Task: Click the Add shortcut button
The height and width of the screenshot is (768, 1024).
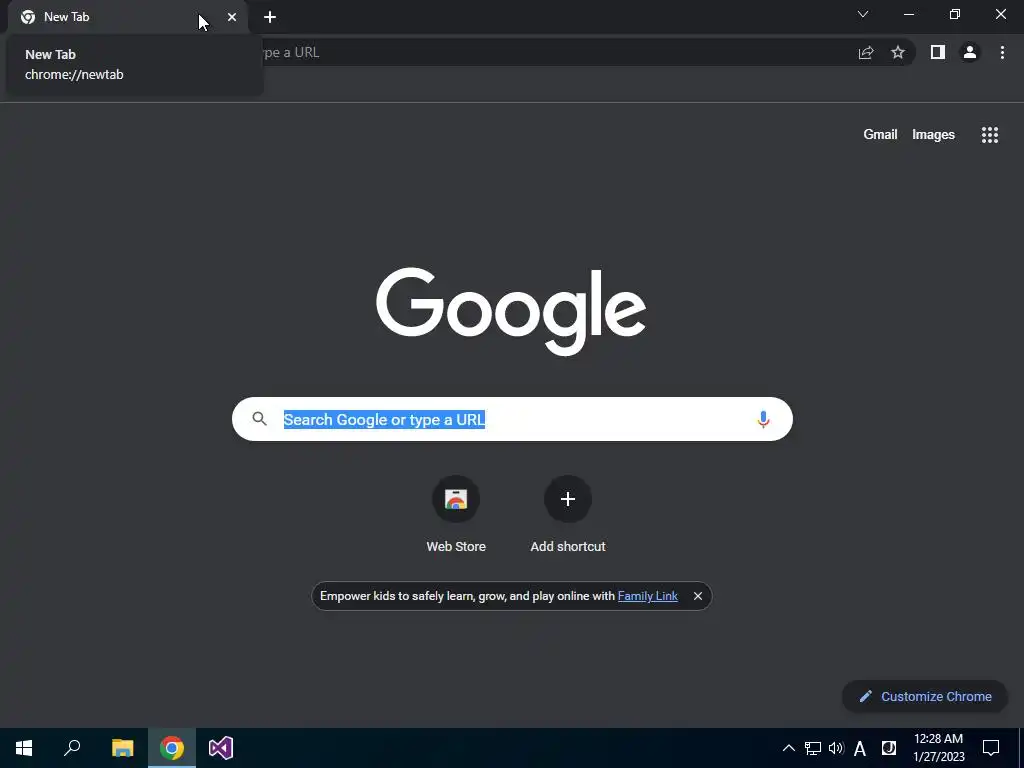Action: point(568,515)
